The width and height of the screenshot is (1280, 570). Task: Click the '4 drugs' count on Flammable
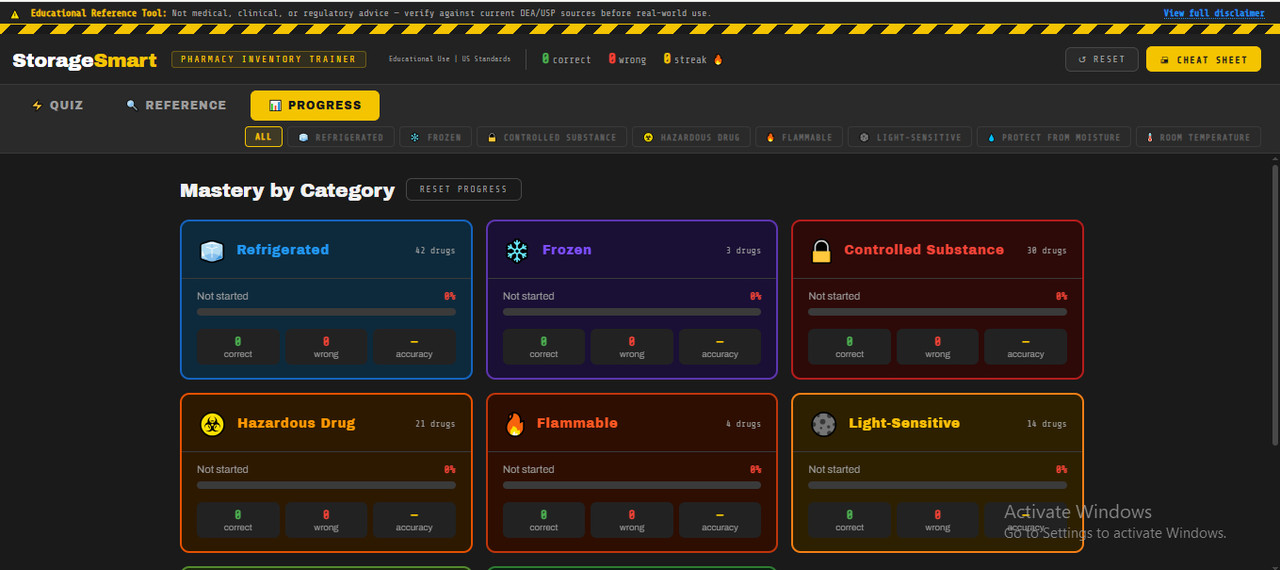tap(743, 424)
